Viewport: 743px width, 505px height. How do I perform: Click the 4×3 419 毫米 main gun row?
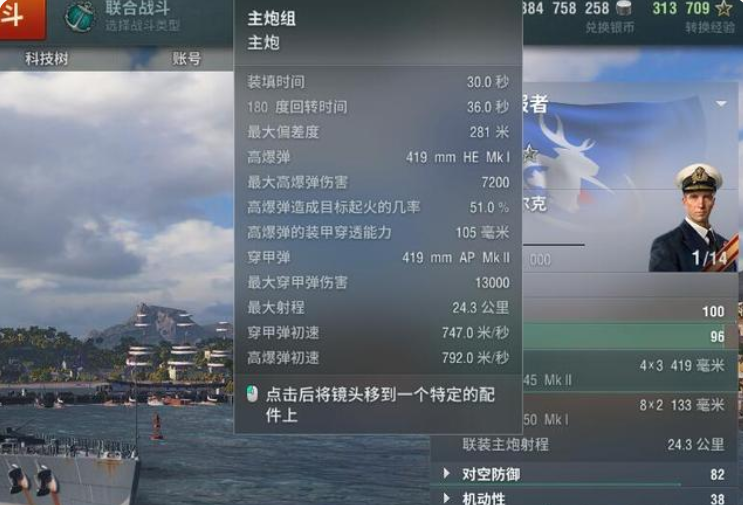pos(630,372)
